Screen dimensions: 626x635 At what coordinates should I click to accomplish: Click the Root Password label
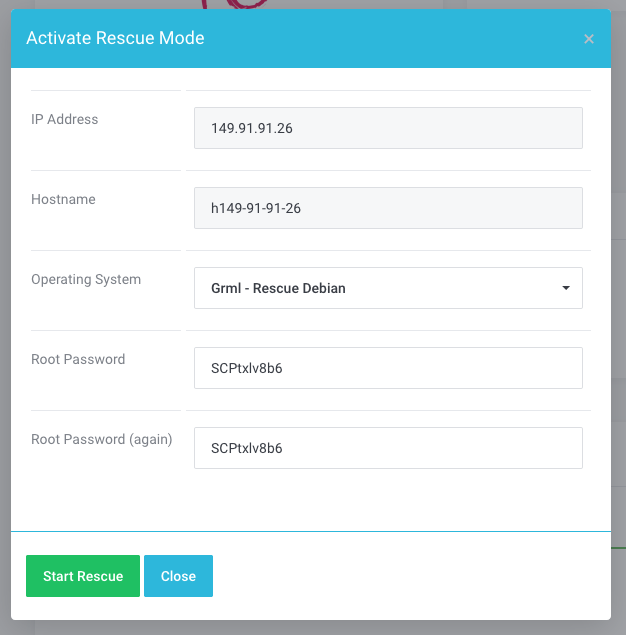pos(78,359)
